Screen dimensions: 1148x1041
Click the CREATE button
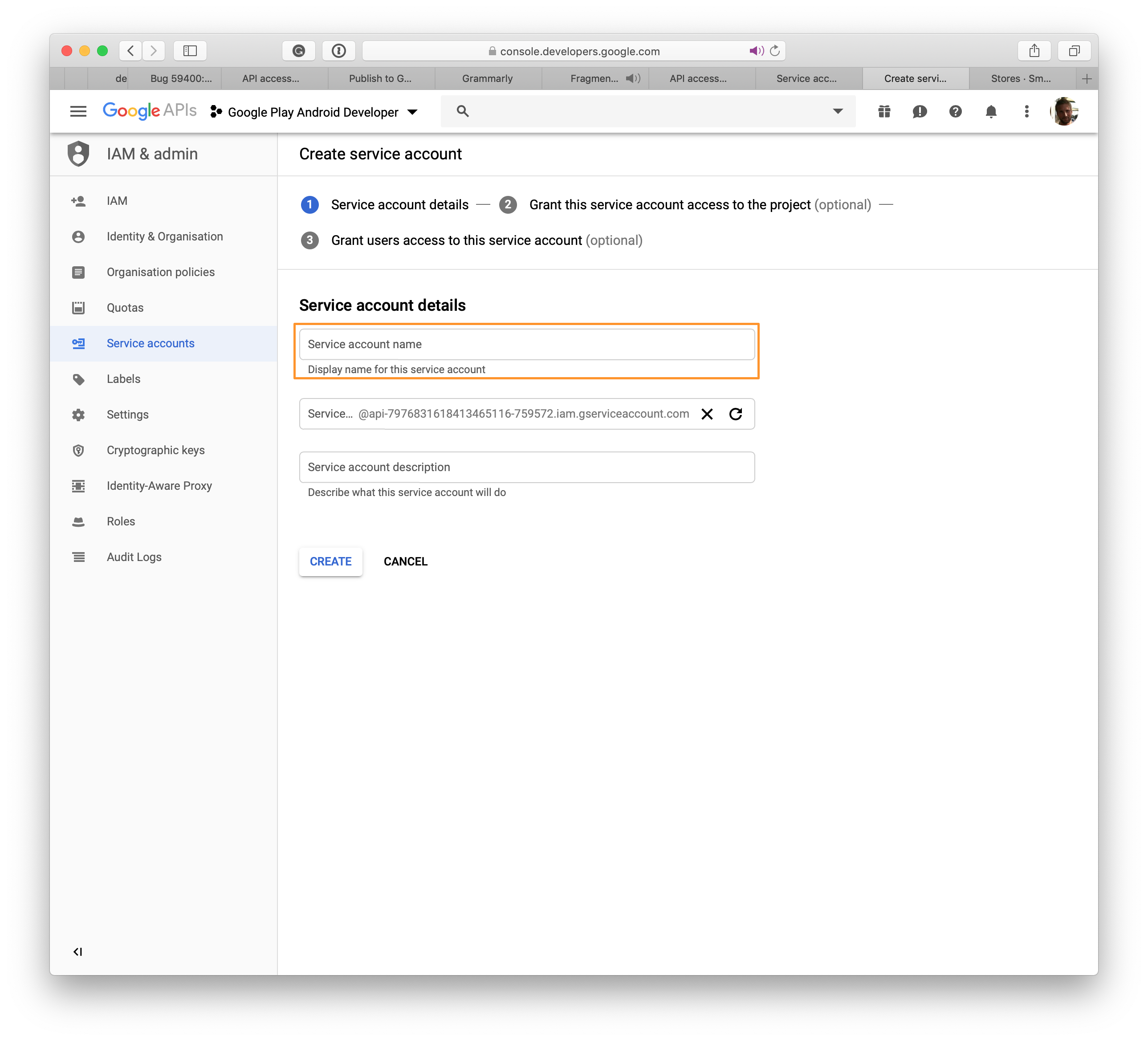coord(330,561)
